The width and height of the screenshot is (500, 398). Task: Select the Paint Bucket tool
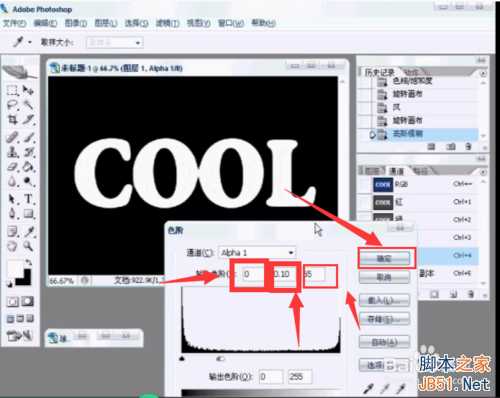tap(28, 167)
